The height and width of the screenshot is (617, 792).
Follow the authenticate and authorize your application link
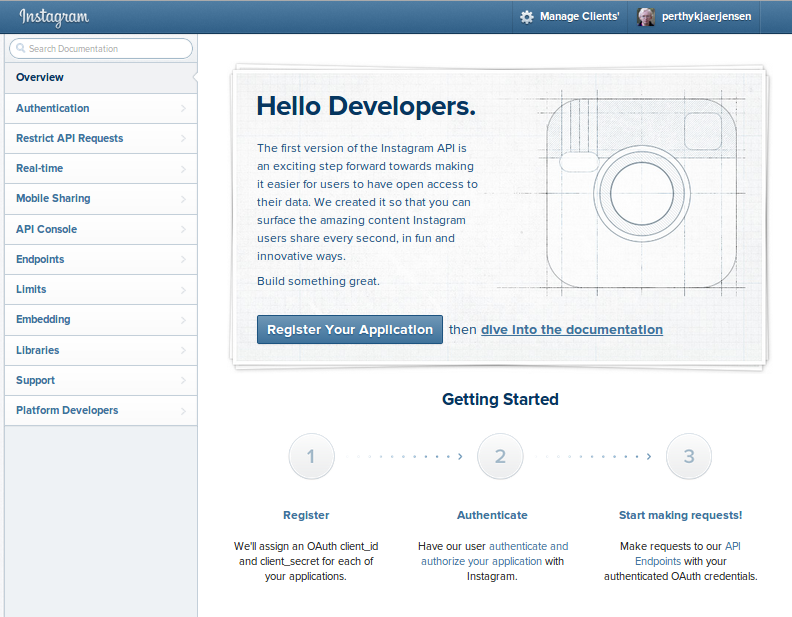point(494,554)
